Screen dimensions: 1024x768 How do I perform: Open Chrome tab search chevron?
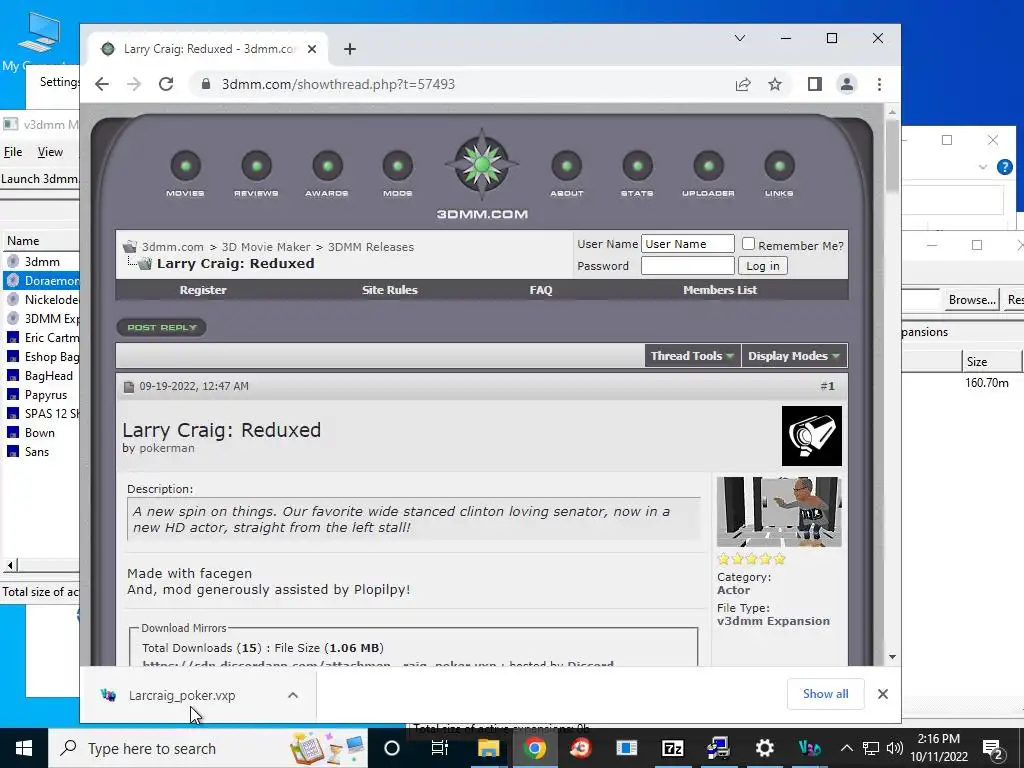[x=740, y=38]
